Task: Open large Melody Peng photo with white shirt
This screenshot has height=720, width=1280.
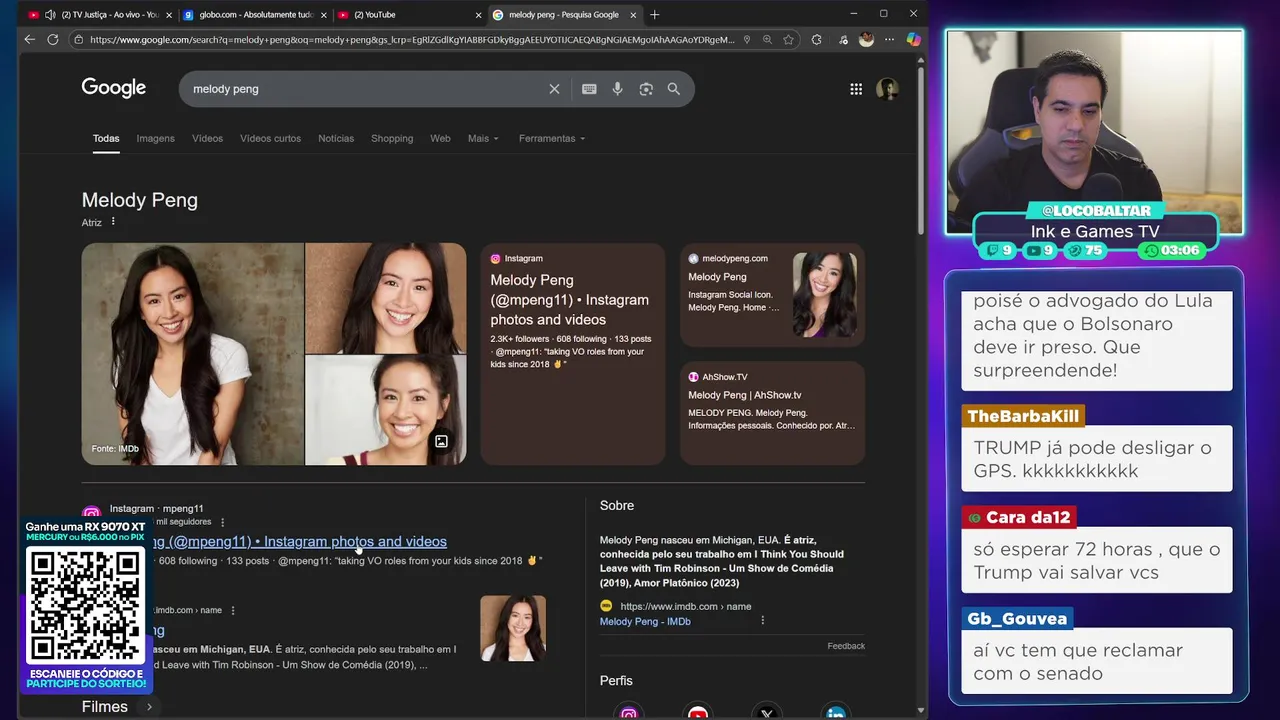Action: click(x=192, y=354)
